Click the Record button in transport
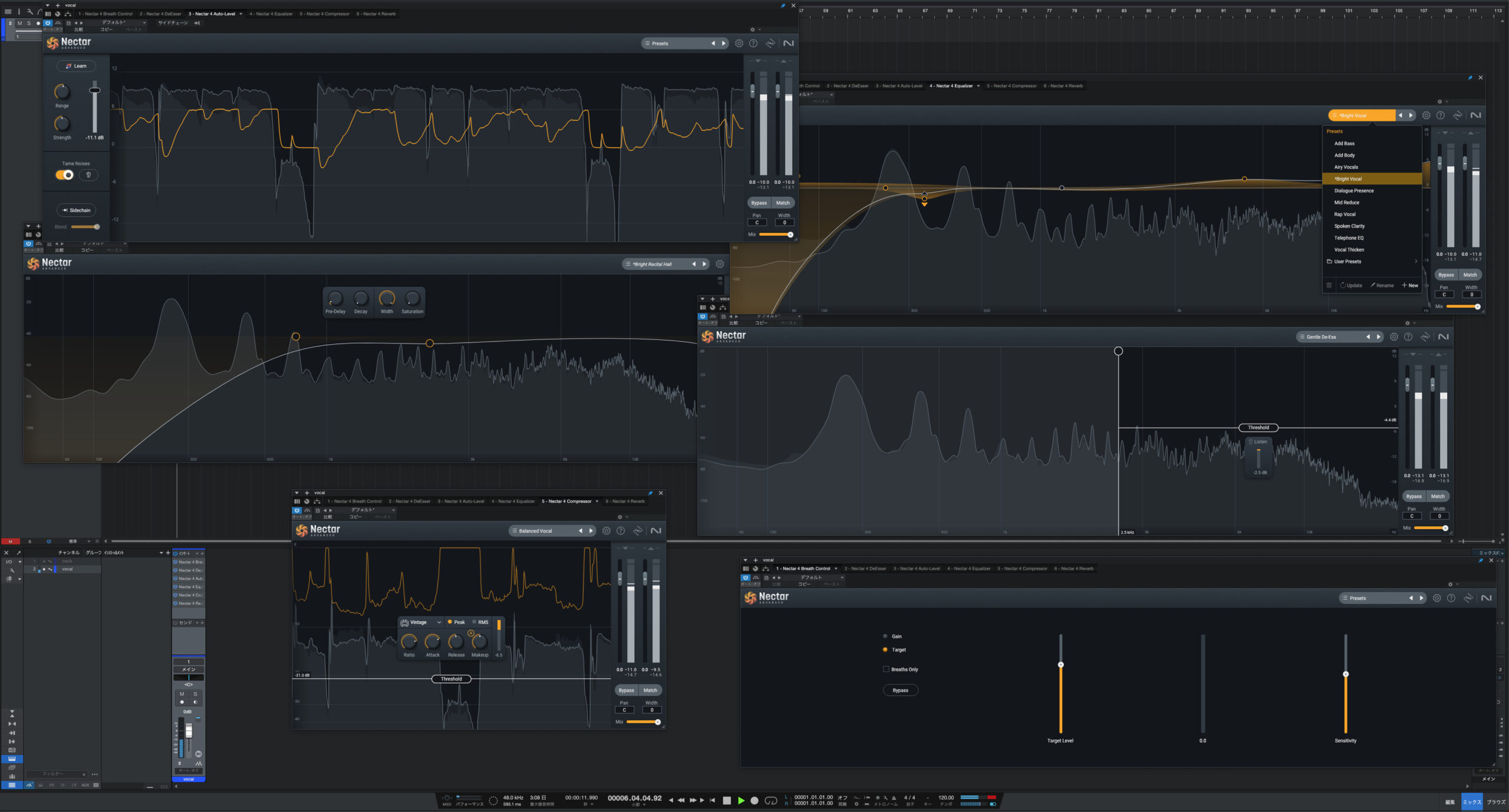 point(754,801)
